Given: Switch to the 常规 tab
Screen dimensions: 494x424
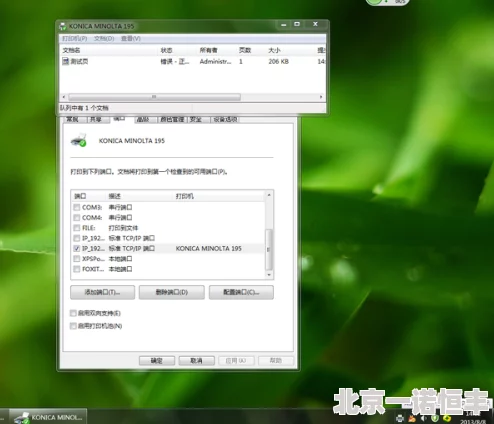Looking at the screenshot, I should tap(73, 119).
